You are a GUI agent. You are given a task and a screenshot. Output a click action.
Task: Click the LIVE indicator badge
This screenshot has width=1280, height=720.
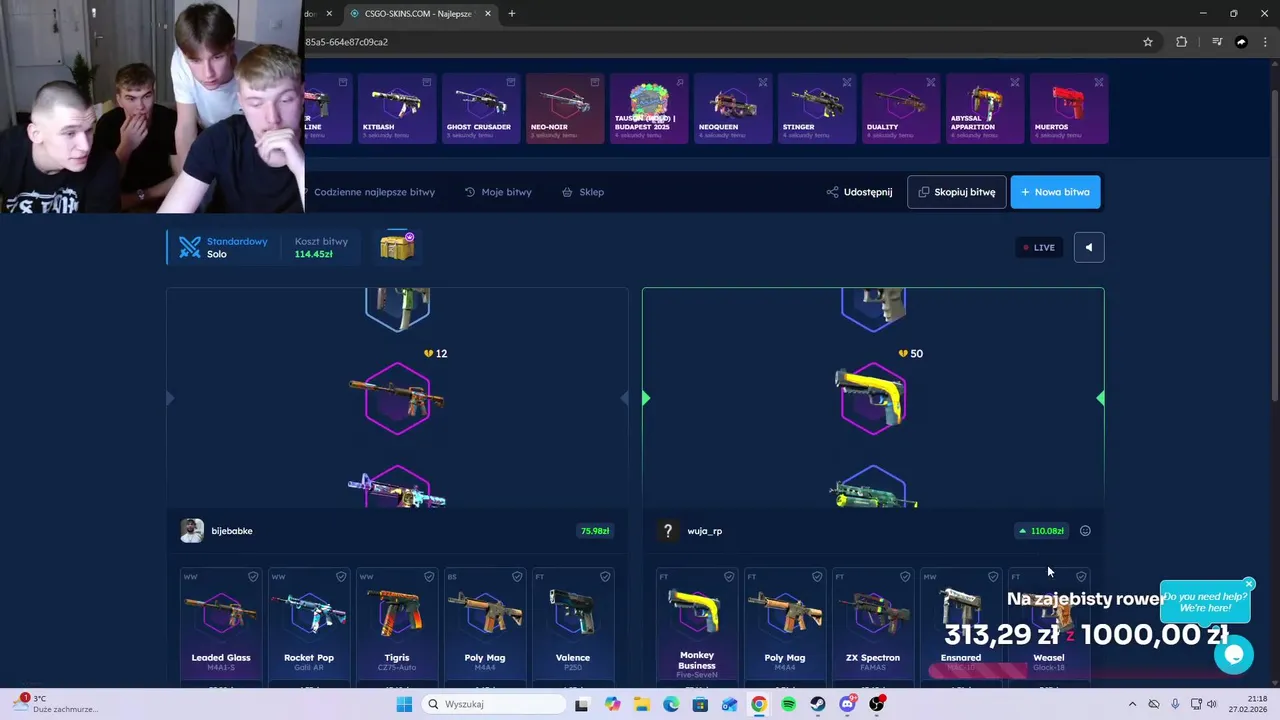[1039, 247]
